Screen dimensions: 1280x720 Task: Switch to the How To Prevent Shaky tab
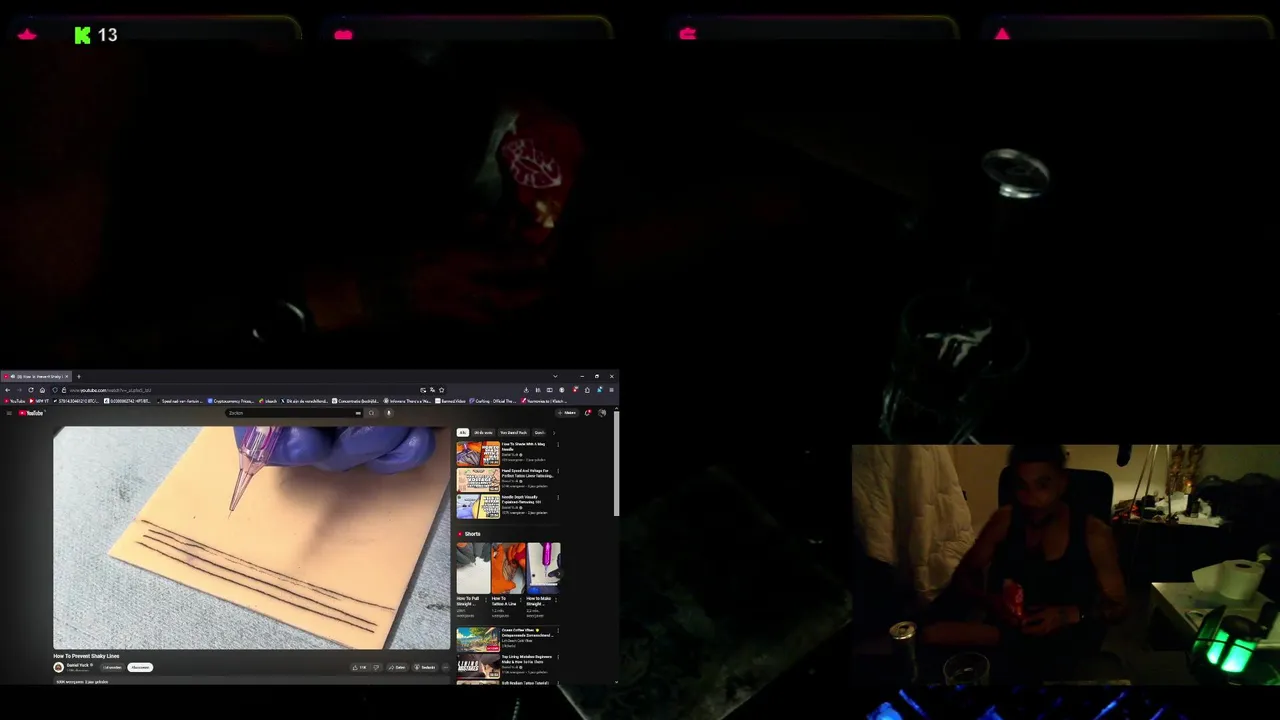coord(37,377)
